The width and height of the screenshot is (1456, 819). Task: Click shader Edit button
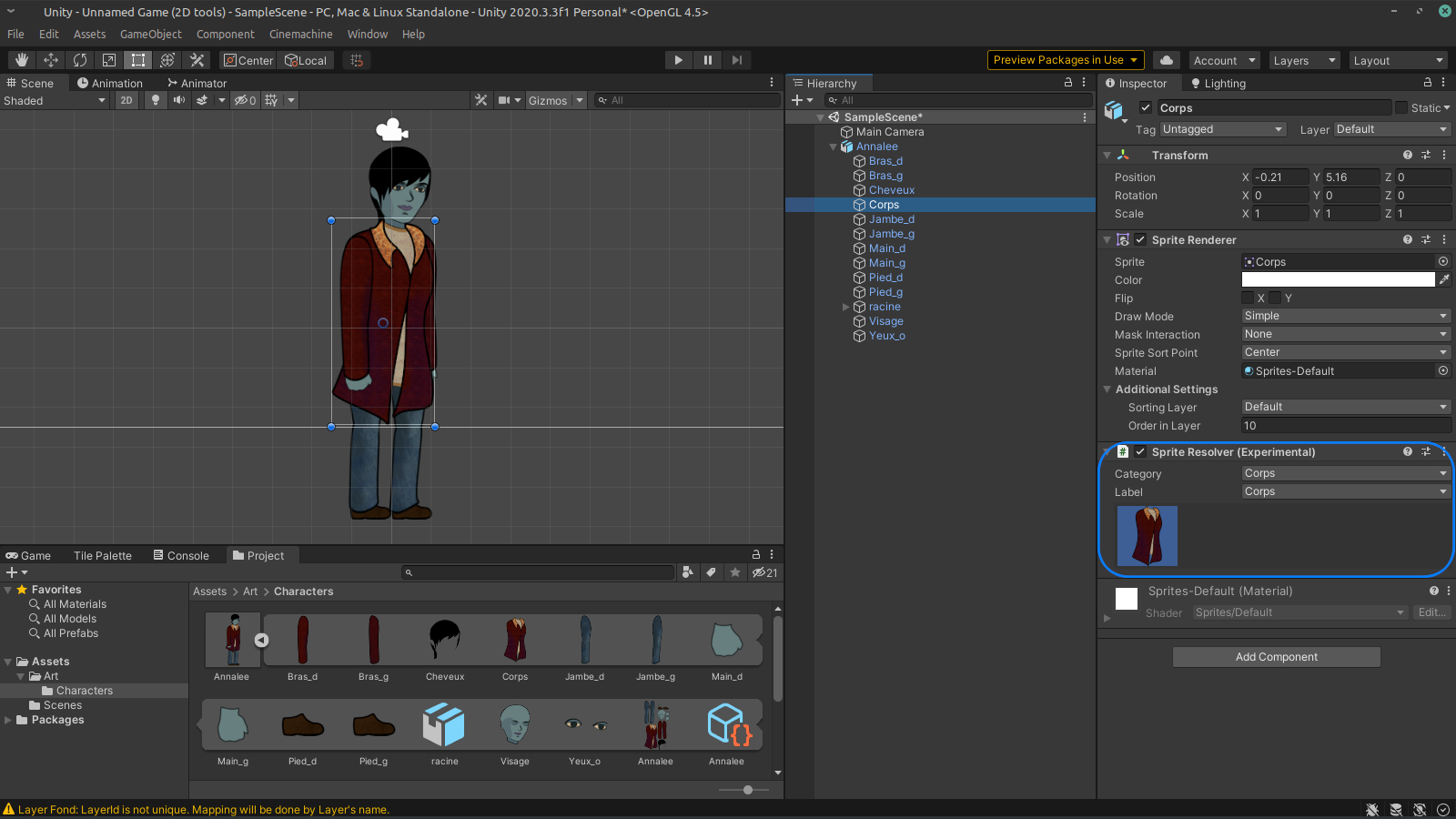click(x=1432, y=612)
